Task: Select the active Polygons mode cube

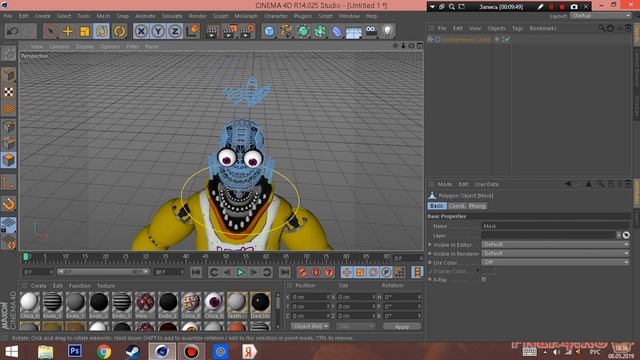Action: (x=9, y=160)
